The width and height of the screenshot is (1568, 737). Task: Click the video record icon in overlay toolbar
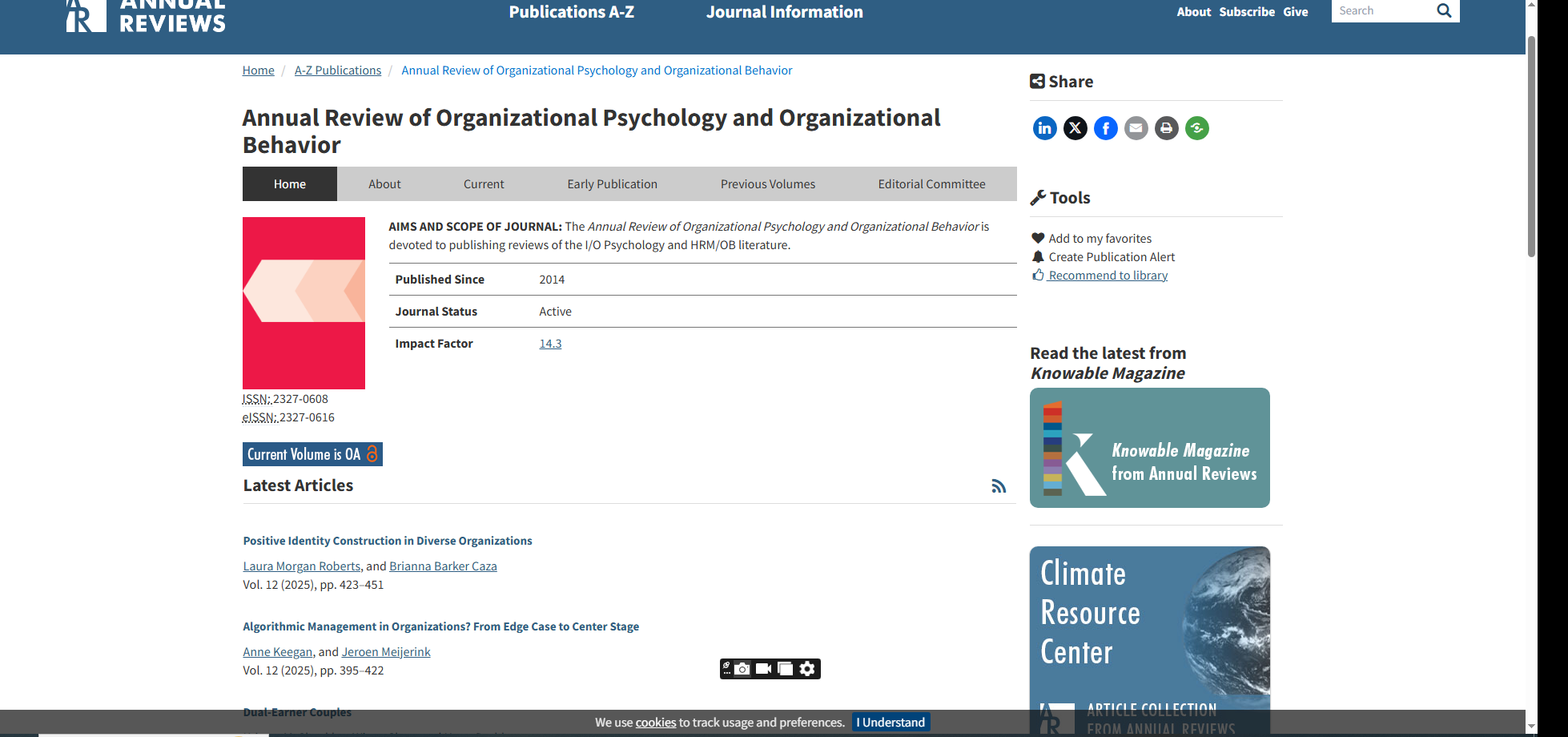point(763,669)
